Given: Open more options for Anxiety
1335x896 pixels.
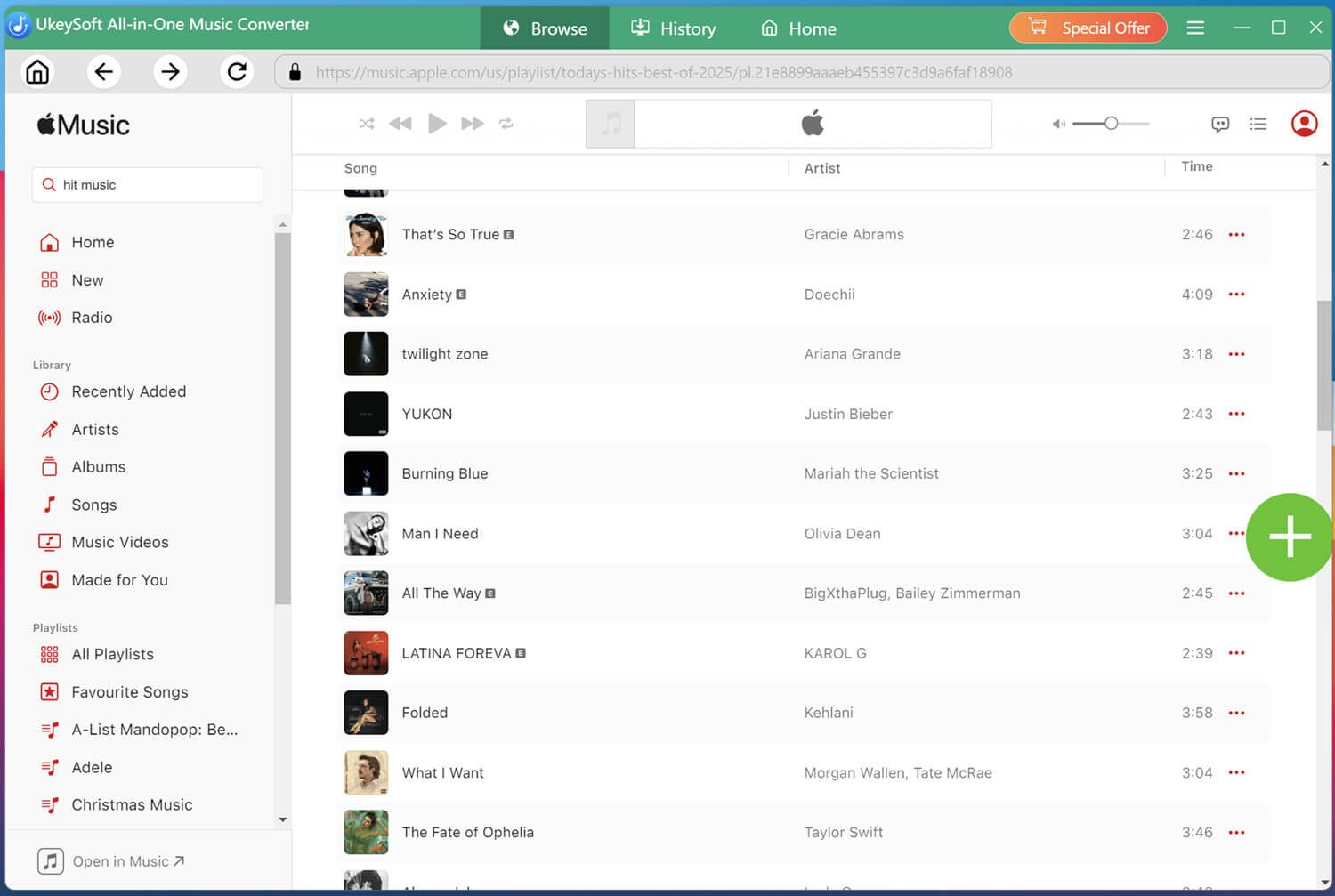Looking at the screenshot, I should click(1236, 295).
